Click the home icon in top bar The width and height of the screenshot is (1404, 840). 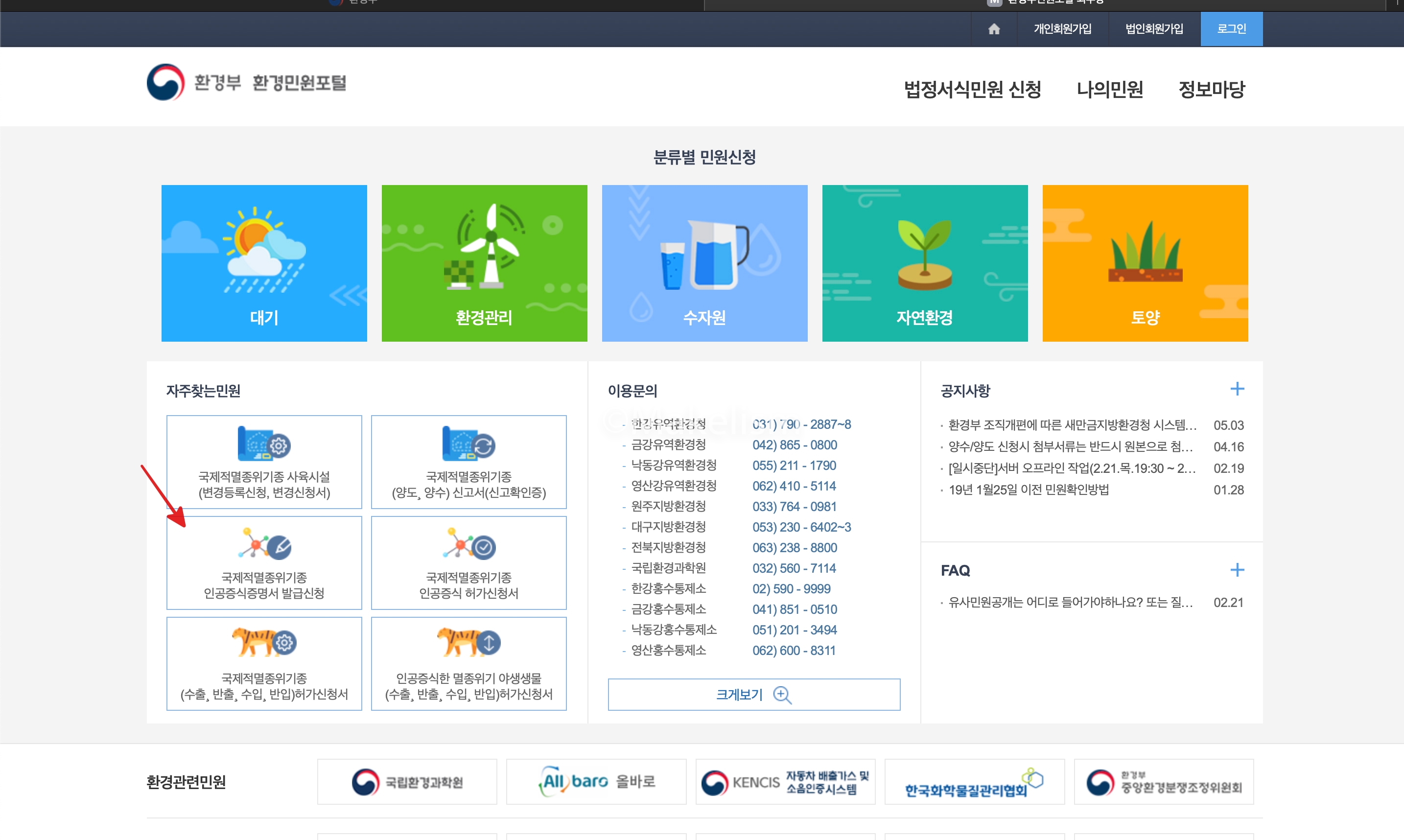(994, 29)
